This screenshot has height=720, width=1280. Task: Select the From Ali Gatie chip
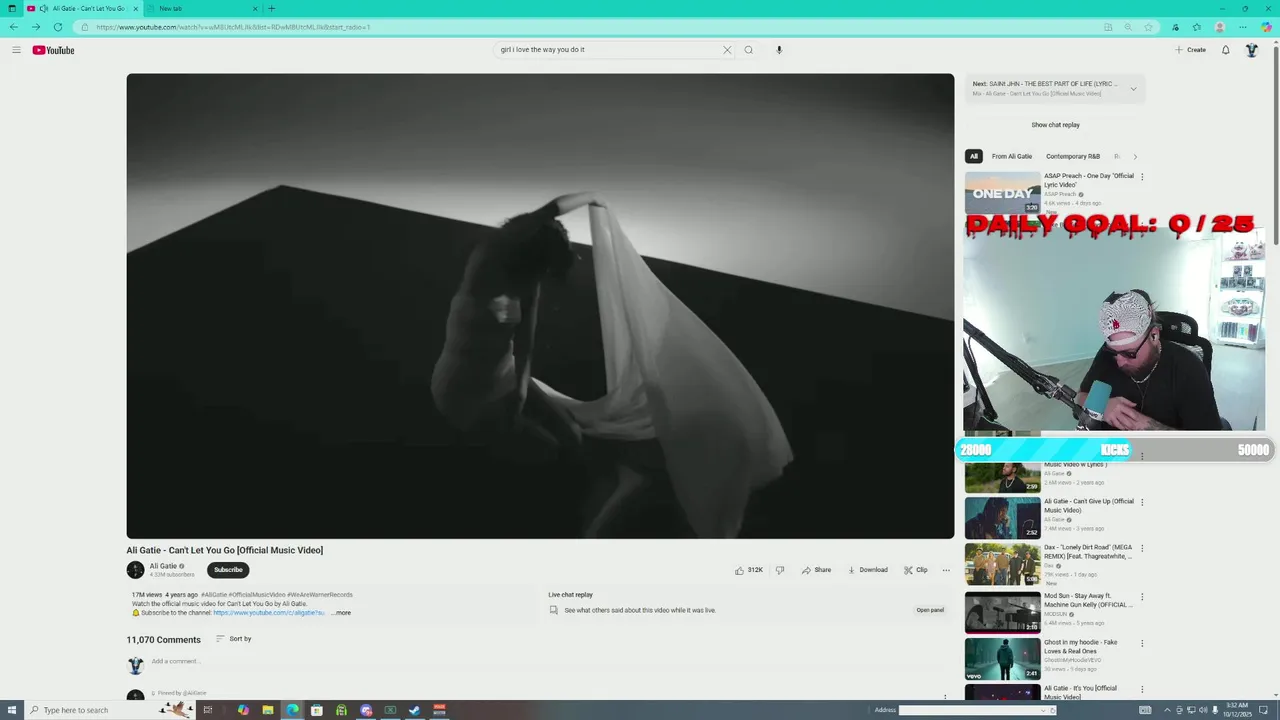1012,156
